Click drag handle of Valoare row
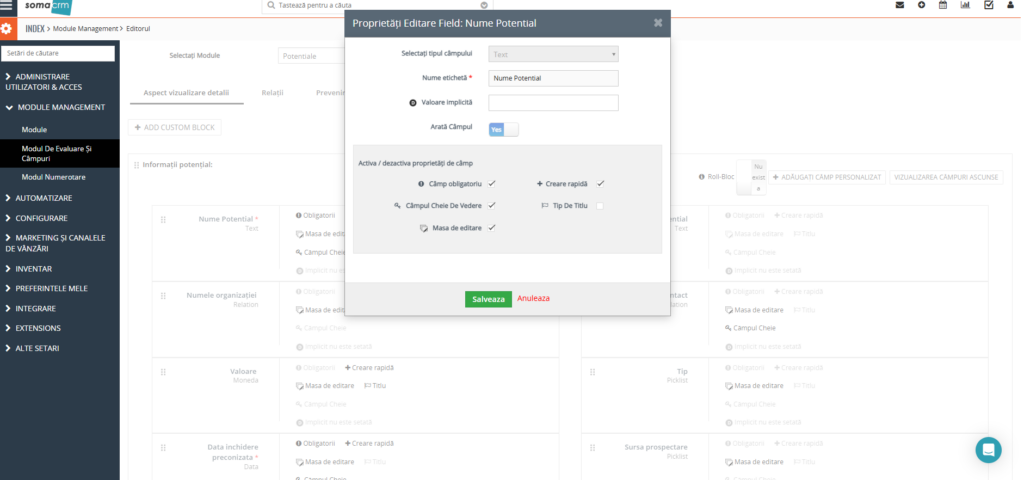Image resolution: width=1024 pixels, height=480 pixels. 163,372
